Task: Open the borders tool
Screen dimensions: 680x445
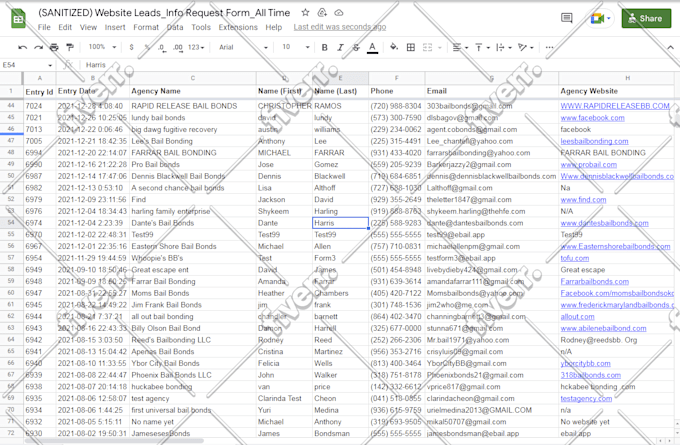Action: 411,47
